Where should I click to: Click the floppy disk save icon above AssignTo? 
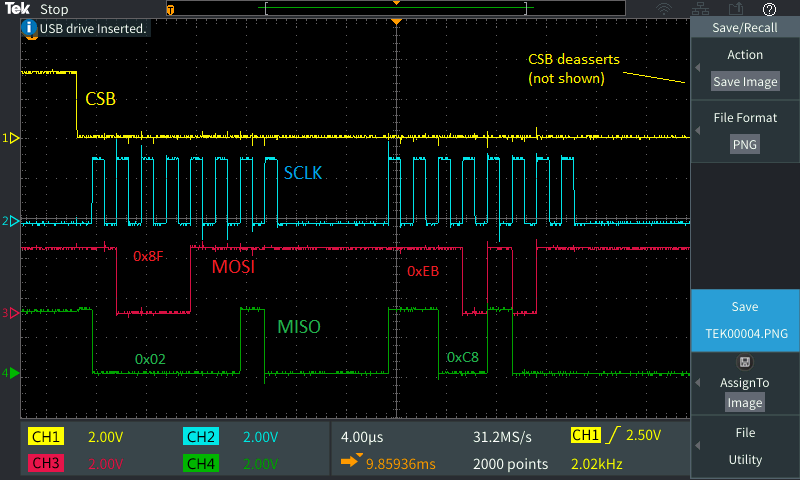point(744,362)
